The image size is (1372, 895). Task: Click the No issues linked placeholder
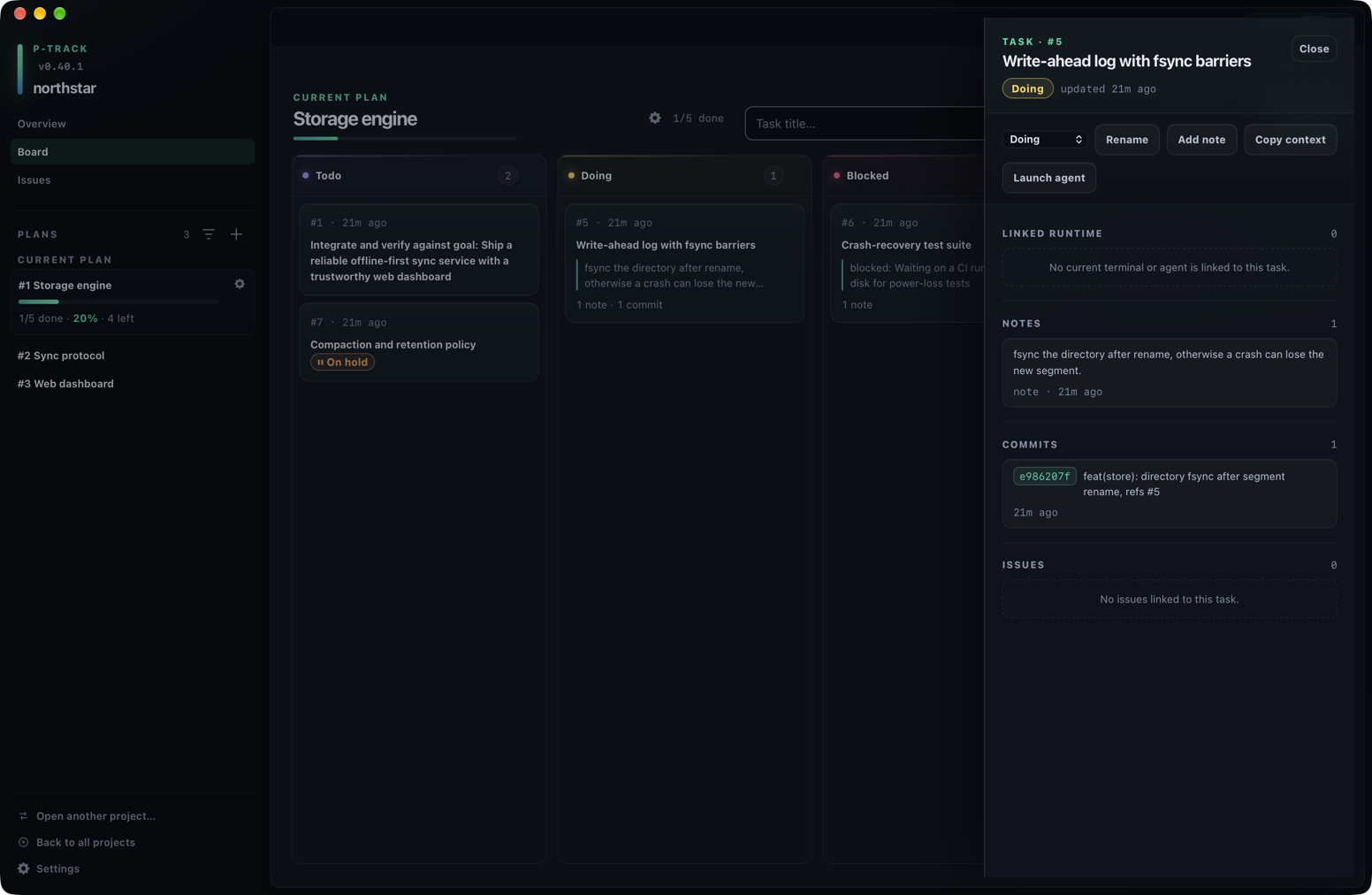point(1169,600)
